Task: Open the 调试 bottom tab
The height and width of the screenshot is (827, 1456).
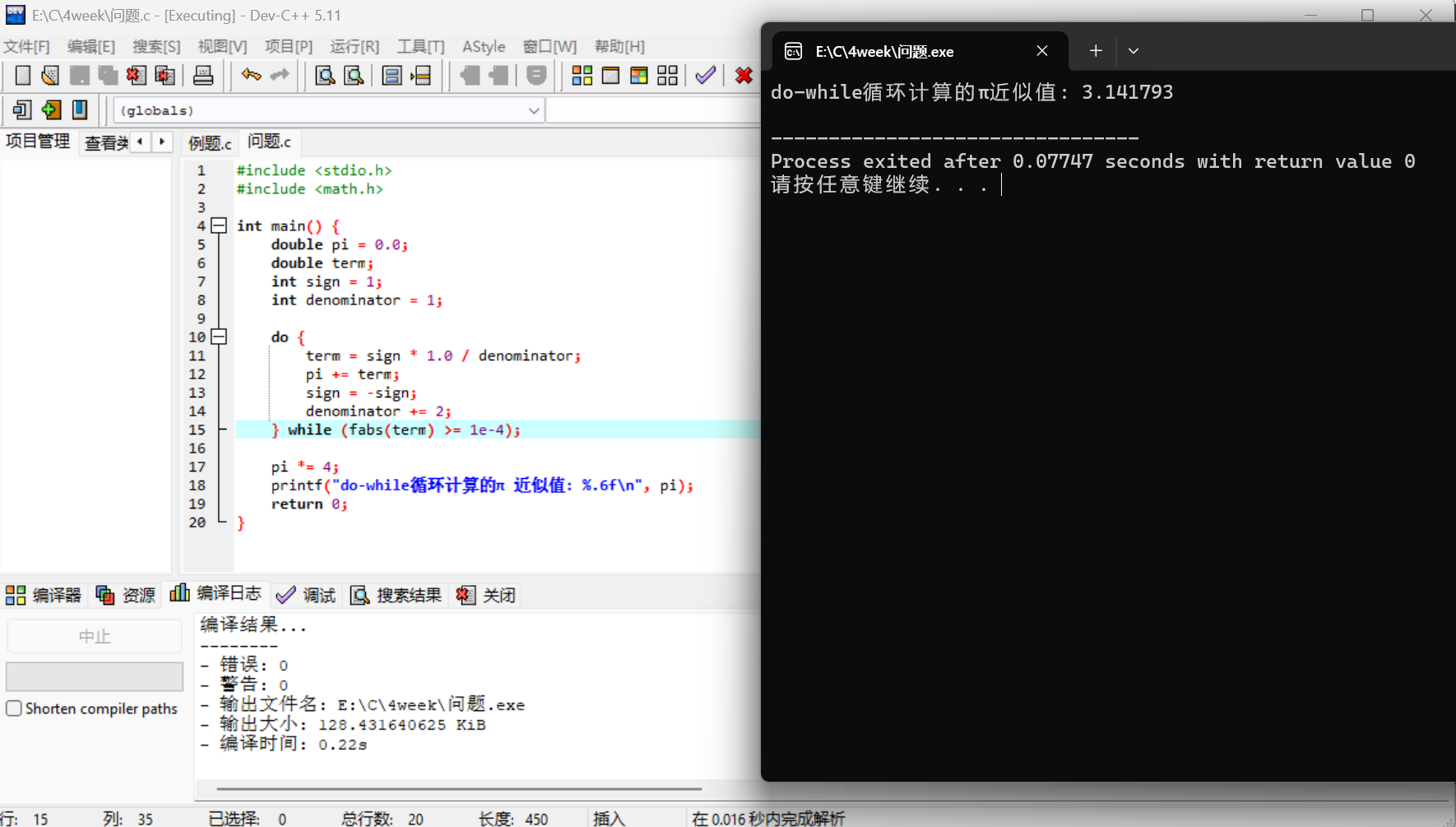Action: pos(306,595)
